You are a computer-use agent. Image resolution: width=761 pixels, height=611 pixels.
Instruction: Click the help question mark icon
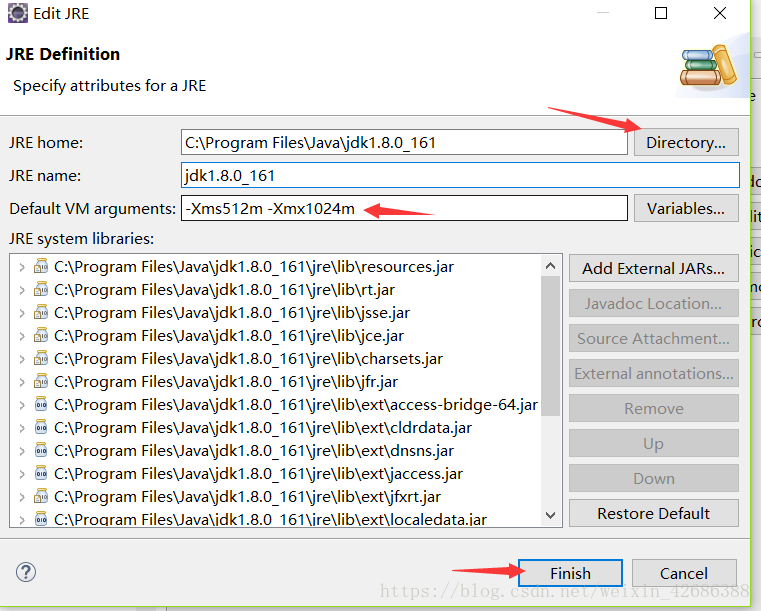coord(26,572)
